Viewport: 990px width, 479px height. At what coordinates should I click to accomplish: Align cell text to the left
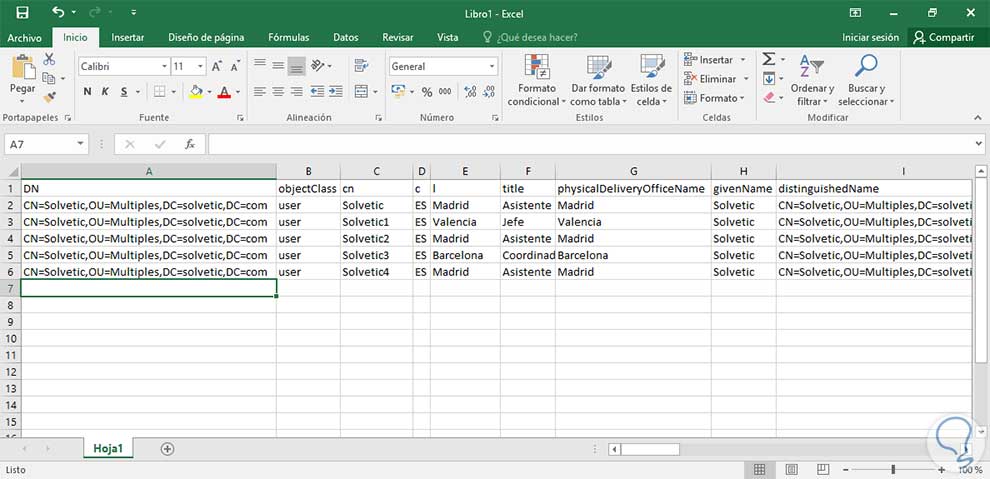pyautogui.click(x=259, y=92)
